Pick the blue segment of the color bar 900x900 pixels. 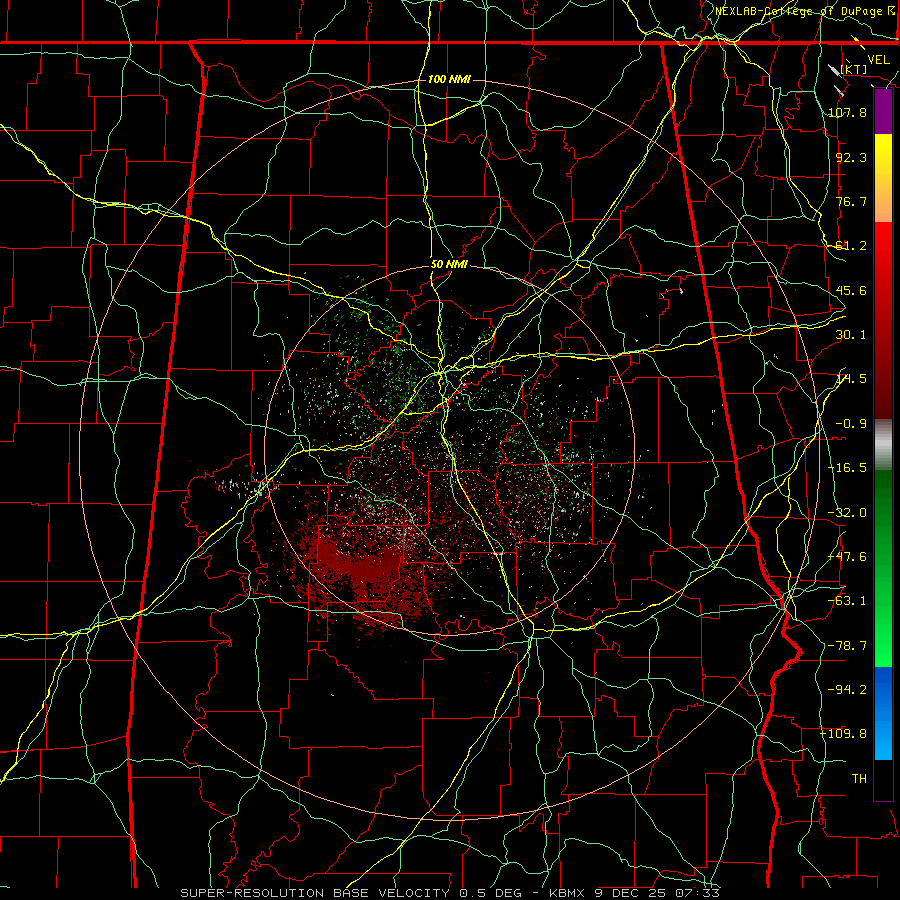[x=883, y=713]
